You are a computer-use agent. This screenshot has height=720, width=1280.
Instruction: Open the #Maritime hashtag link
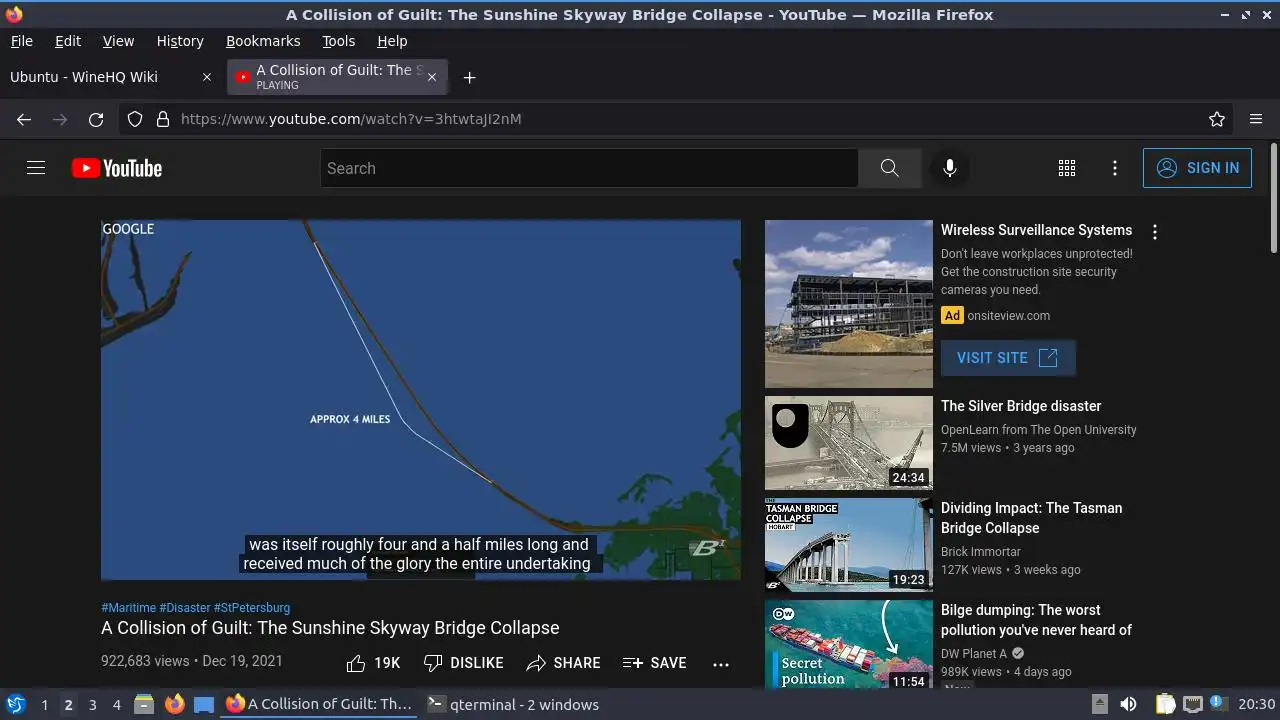[x=128, y=607]
